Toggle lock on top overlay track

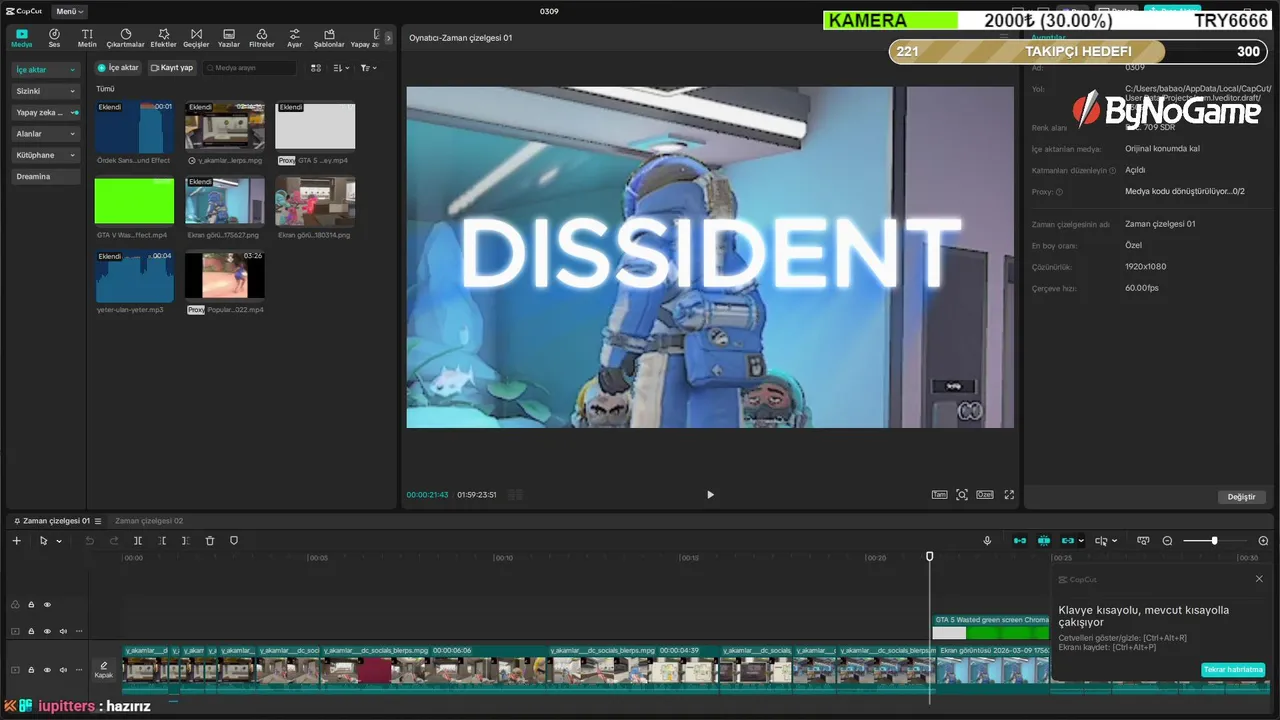31,604
